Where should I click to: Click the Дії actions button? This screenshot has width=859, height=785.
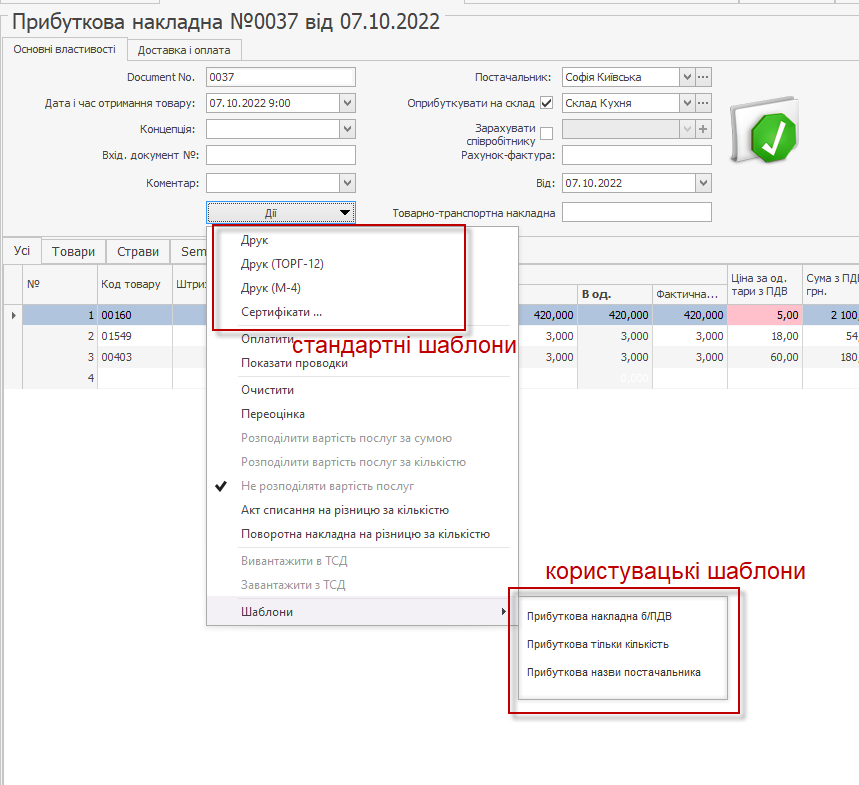coord(281,212)
